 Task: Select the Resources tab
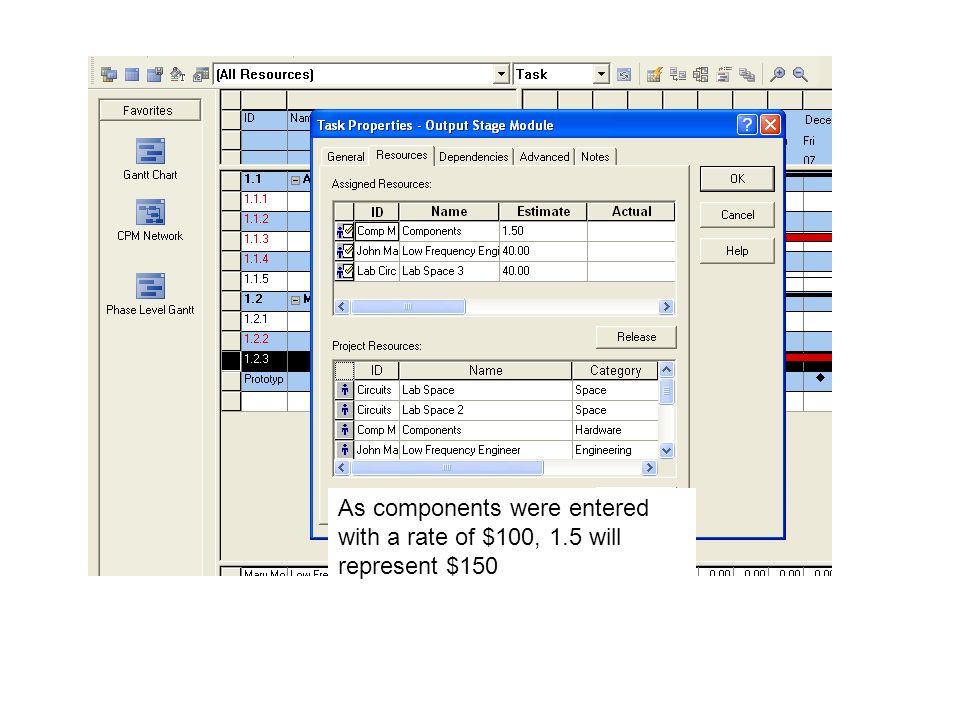click(x=402, y=156)
